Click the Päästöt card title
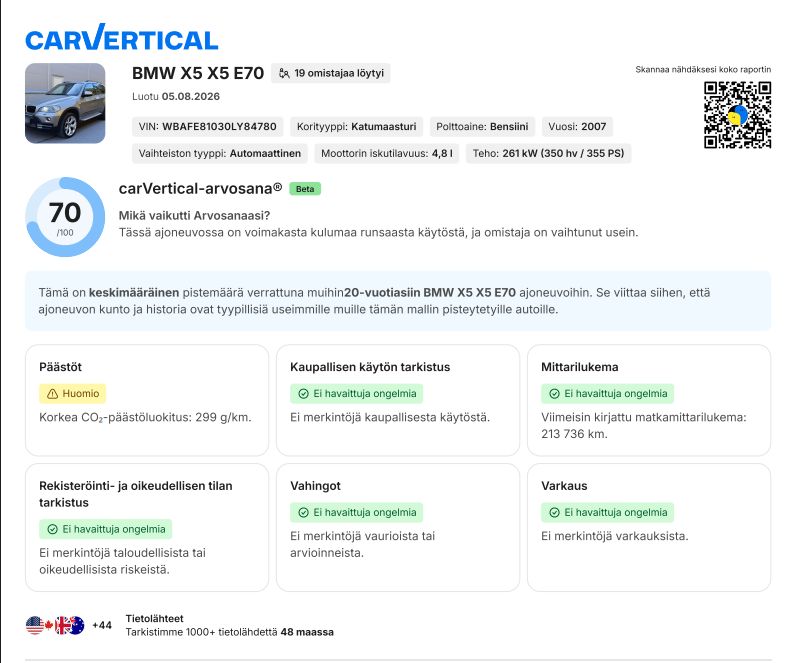Image resolution: width=793 pixels, height=663 pixels. tap(60, 367)
